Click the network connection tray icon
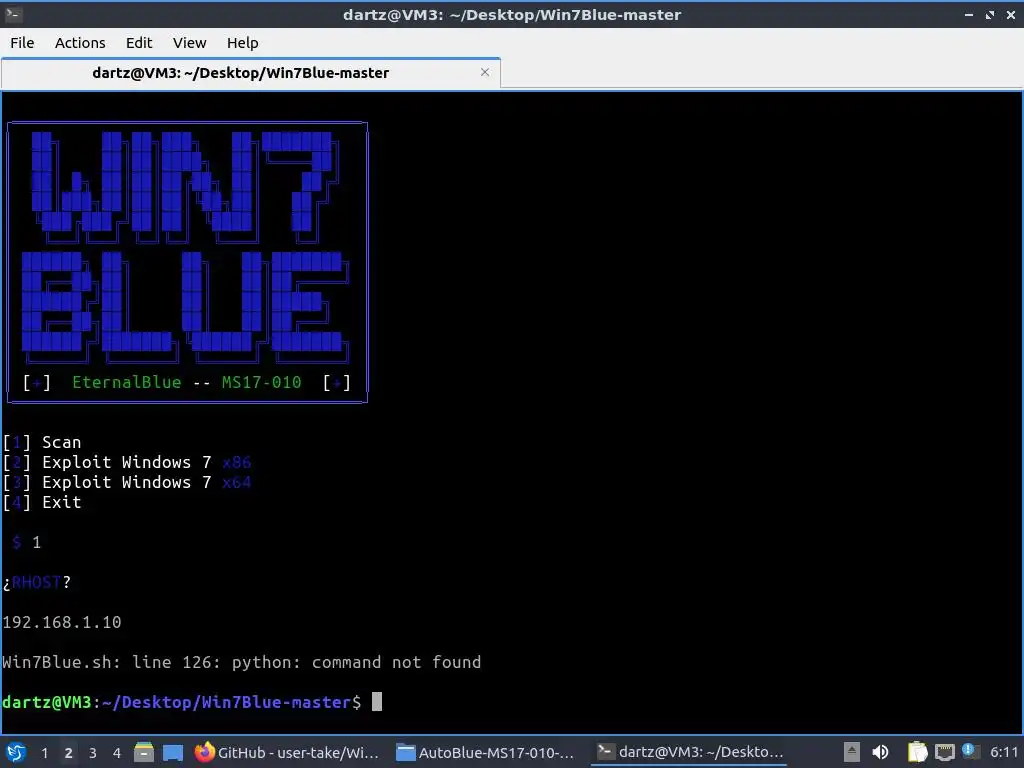 [x=944, y=753]
